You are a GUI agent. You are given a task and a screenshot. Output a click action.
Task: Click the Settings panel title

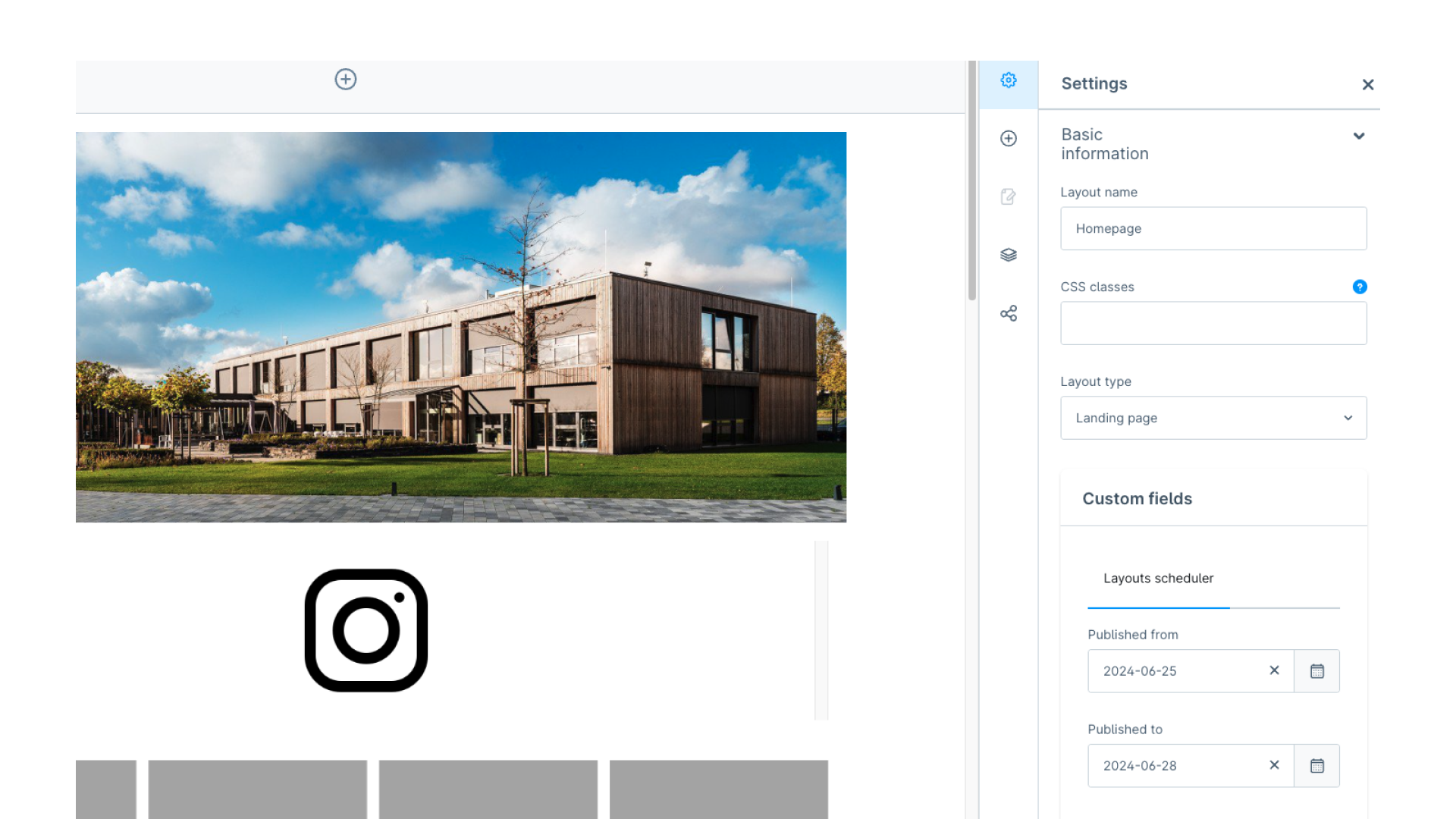[x=1094, y=83]
